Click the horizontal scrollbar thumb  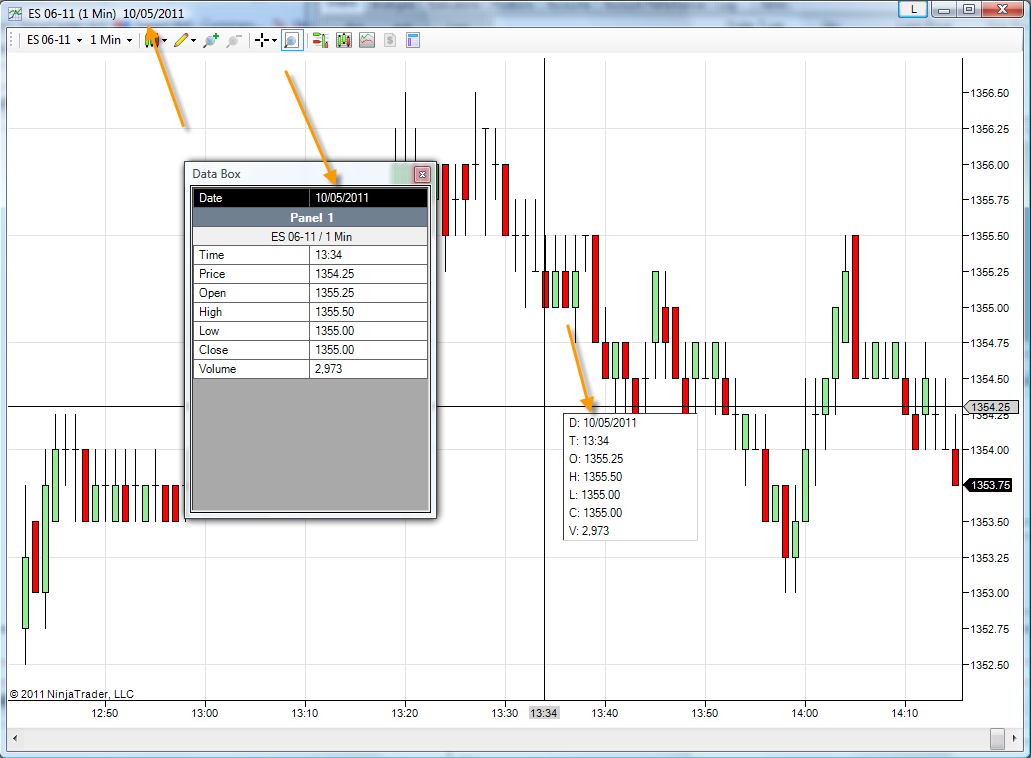[x=997, y=738]
